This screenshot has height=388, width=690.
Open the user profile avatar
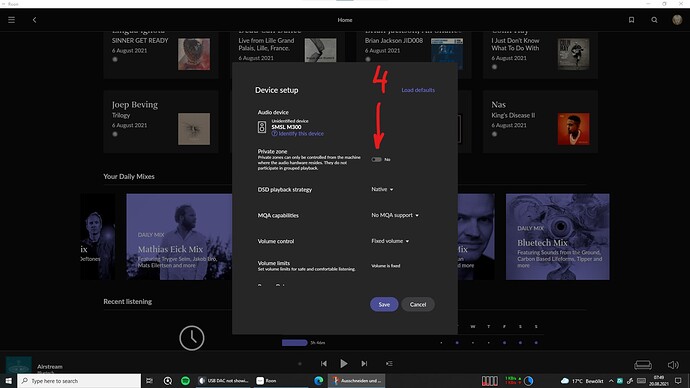(x=677, y=19)
